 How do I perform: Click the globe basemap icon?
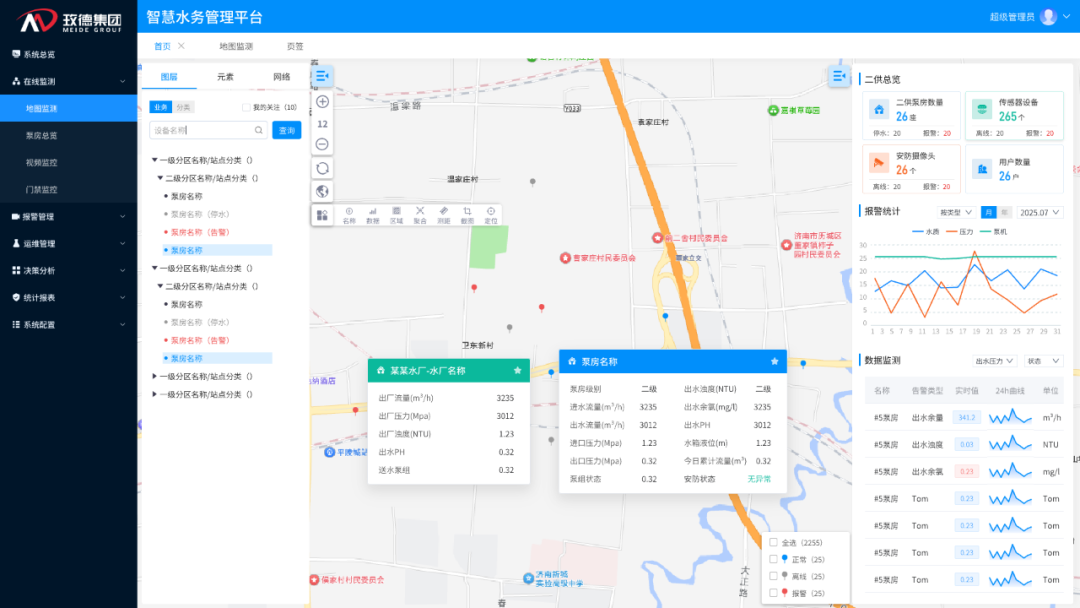[322, 191]
